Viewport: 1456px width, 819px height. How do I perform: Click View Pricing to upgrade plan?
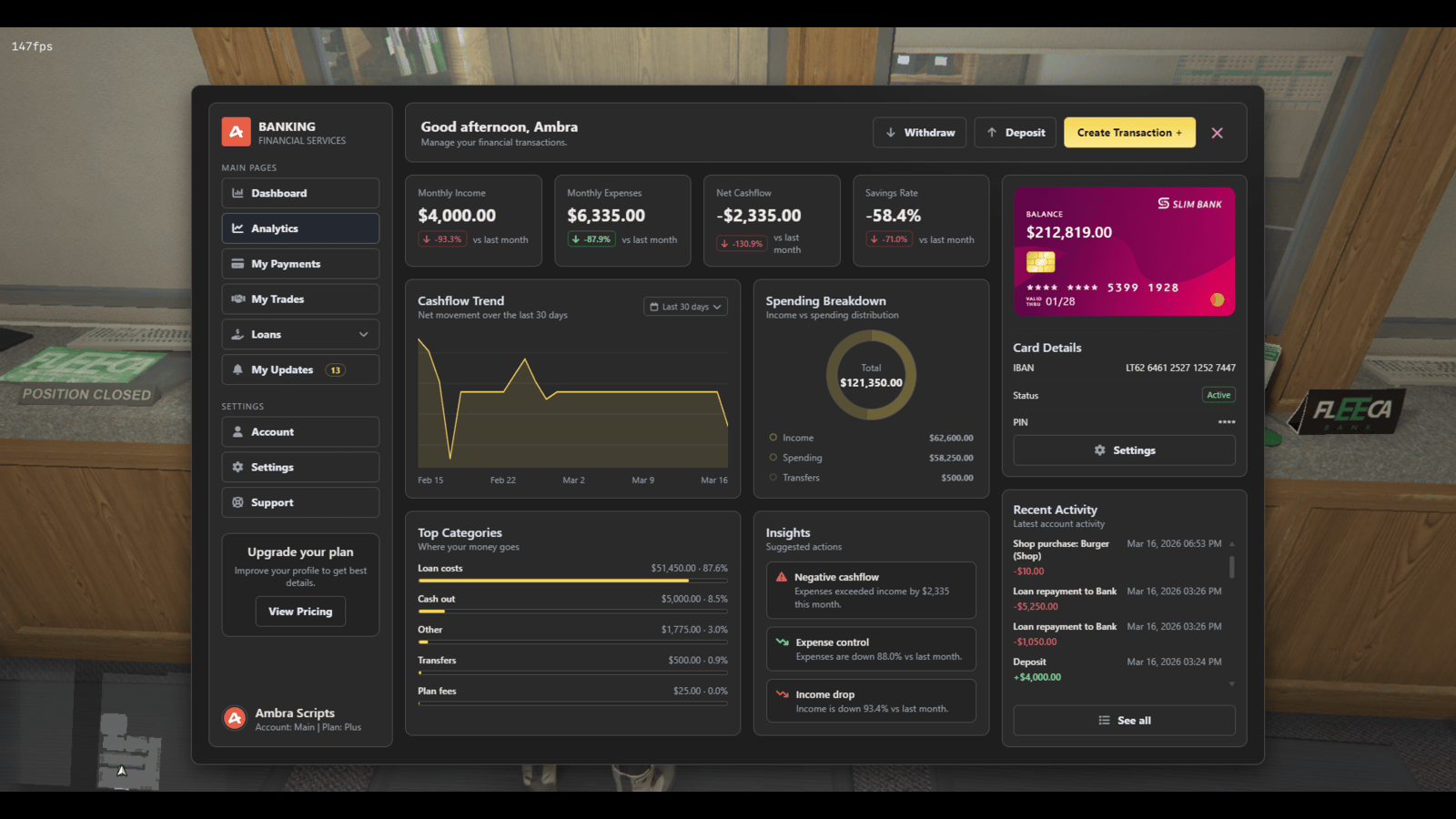point(300,612)
